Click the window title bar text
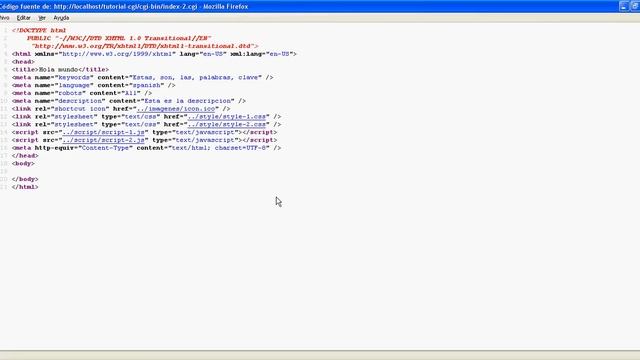Screen dimensions: 640x360 [x=124, y=7]
